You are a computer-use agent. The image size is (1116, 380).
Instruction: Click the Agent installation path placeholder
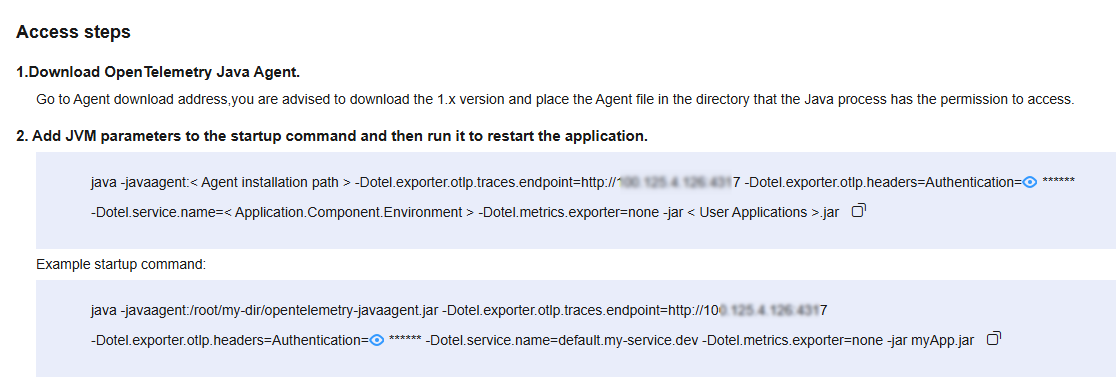pyautogui.click(x=270, y=183)
